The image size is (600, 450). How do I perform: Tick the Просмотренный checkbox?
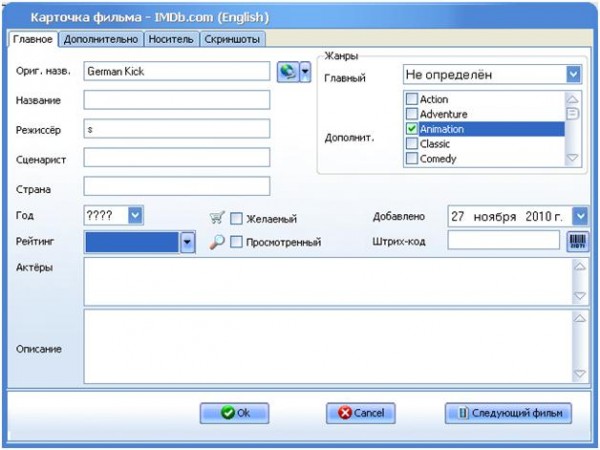pyautogui.click(x=236, y=242)
